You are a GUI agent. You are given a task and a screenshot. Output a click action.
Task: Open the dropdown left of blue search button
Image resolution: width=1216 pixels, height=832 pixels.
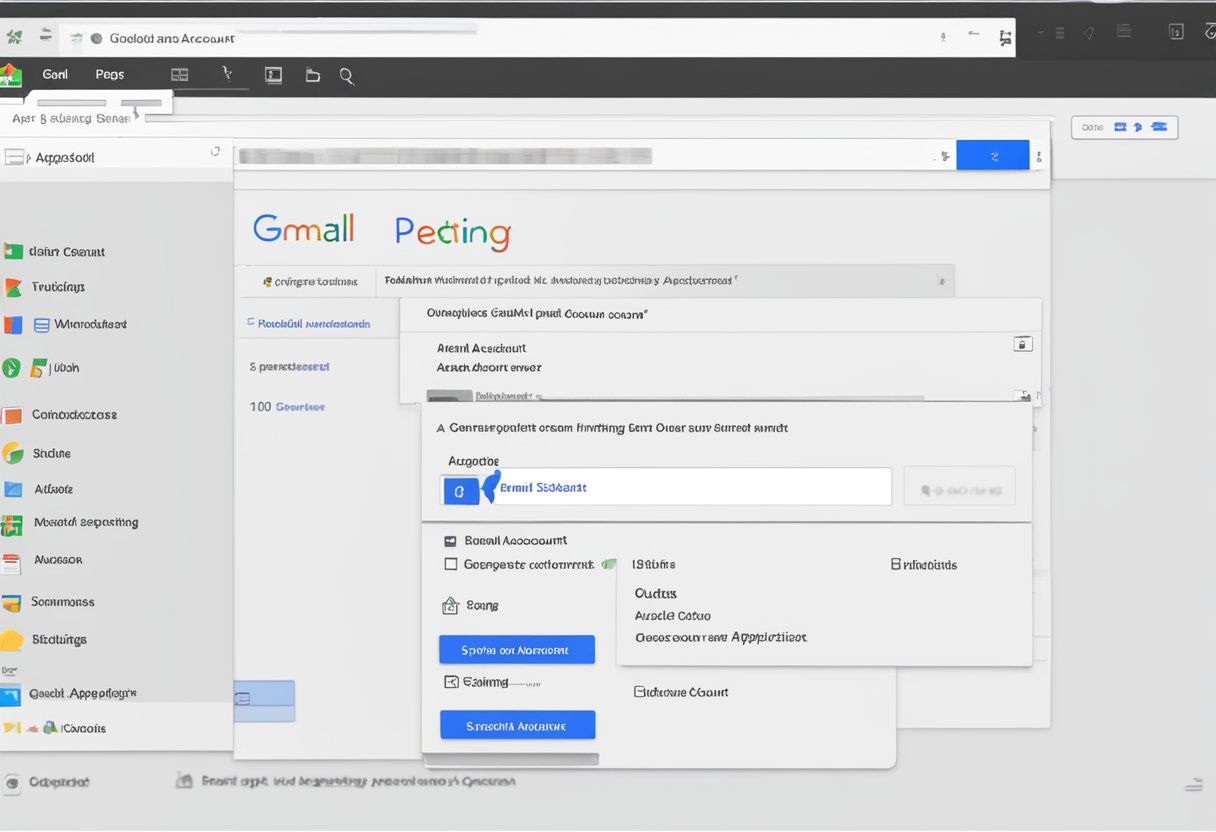coord(941,156)
